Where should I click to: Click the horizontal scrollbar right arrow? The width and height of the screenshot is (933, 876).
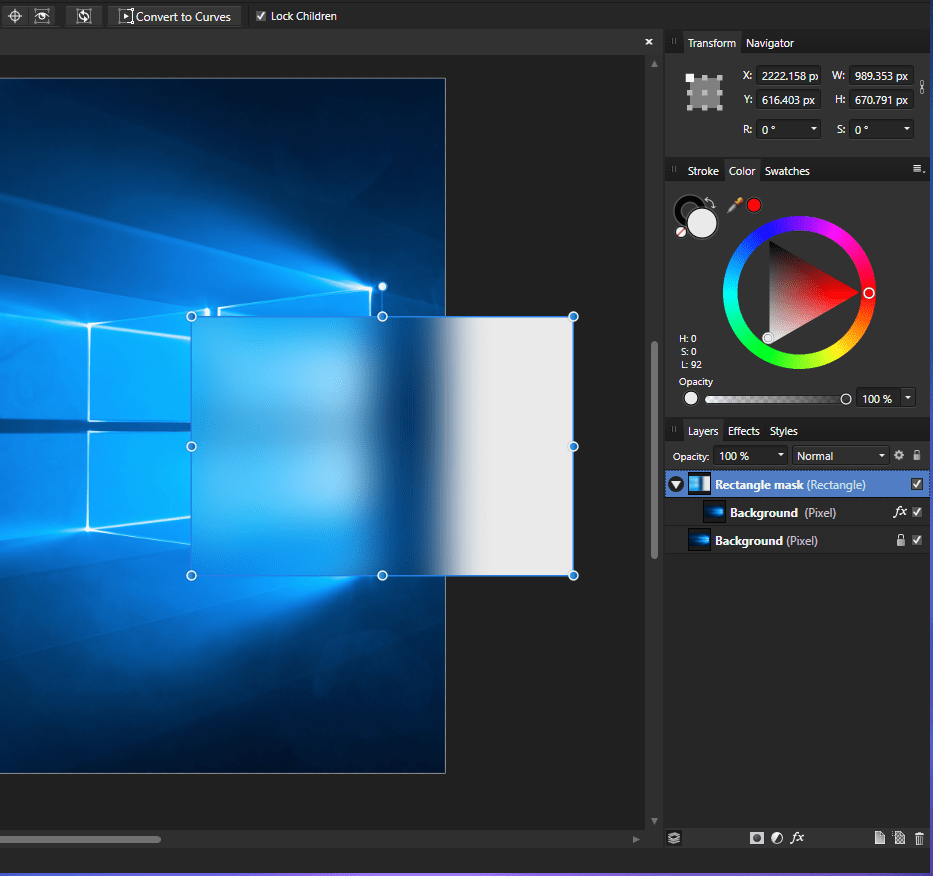coord(636,839)
